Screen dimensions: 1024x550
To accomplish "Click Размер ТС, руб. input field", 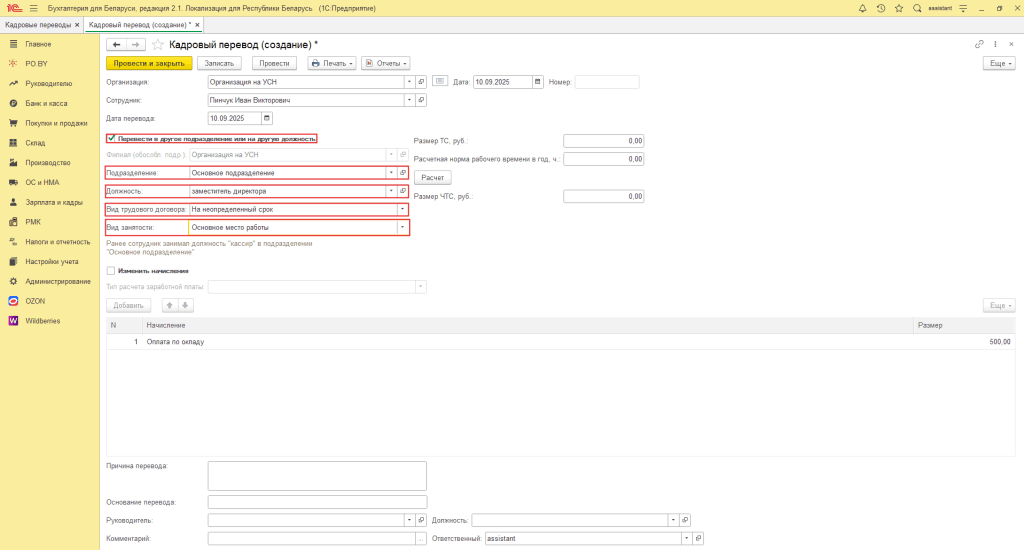I will 603,140.
